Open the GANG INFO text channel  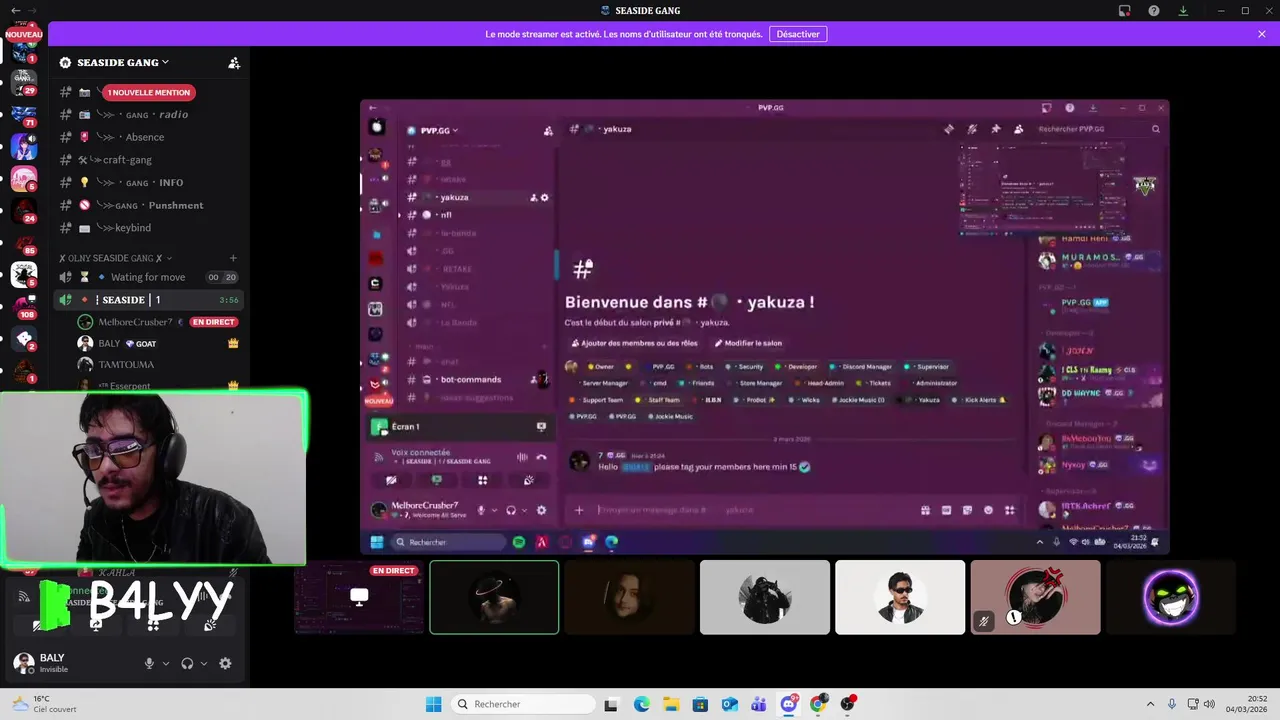click(150, 183)
